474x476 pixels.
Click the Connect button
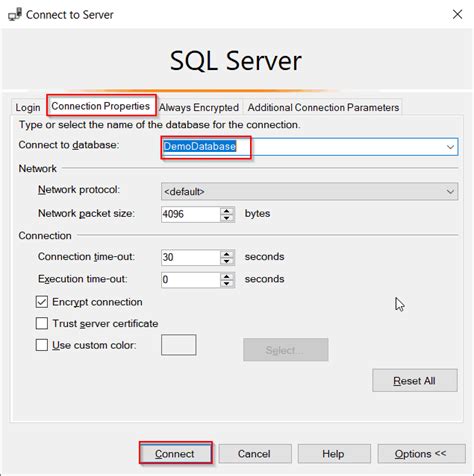coord(175,454)
